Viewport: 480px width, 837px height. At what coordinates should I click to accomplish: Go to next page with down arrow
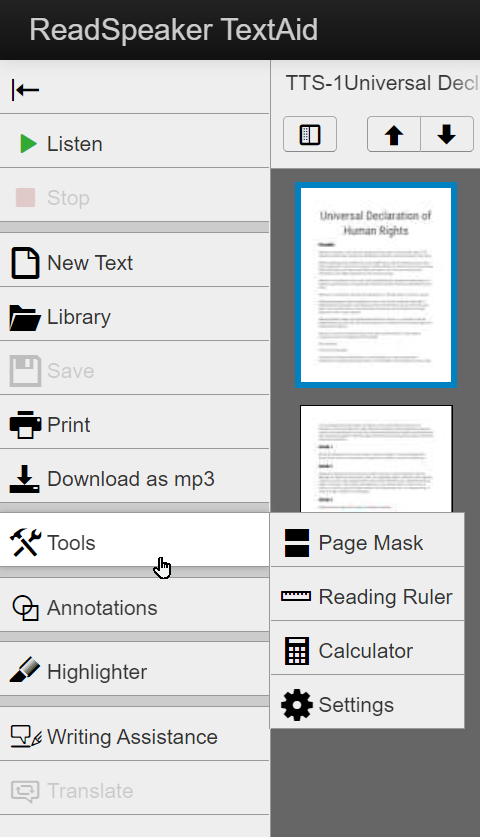[x=447, y=134]
